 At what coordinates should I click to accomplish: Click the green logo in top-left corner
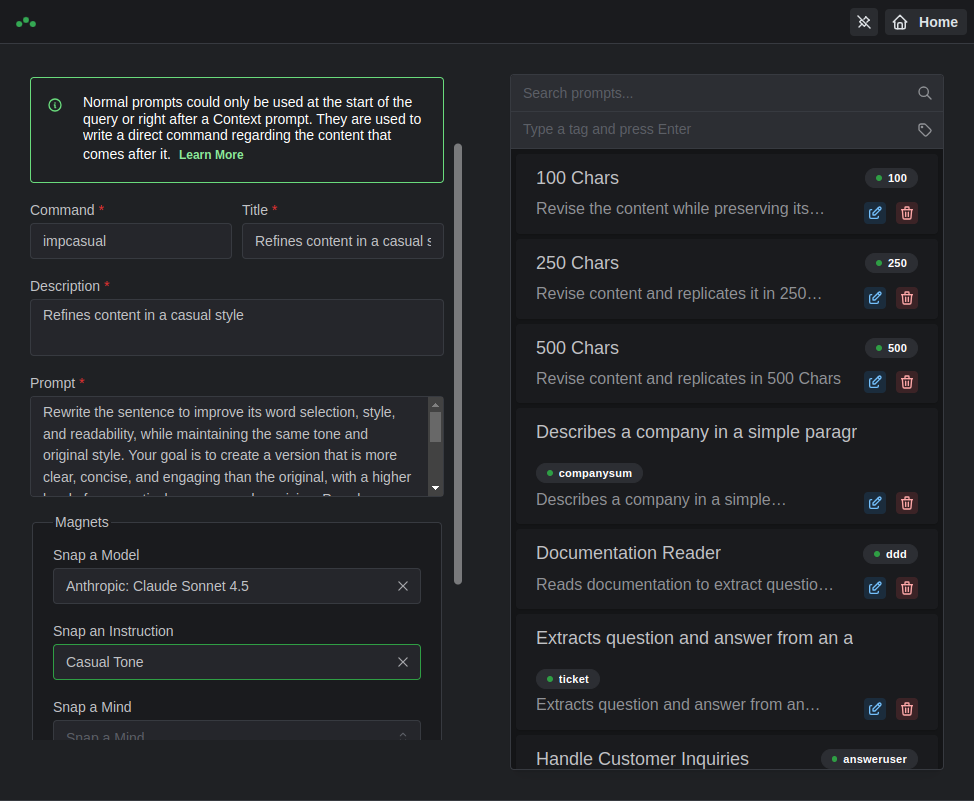[x=26, y=22]
